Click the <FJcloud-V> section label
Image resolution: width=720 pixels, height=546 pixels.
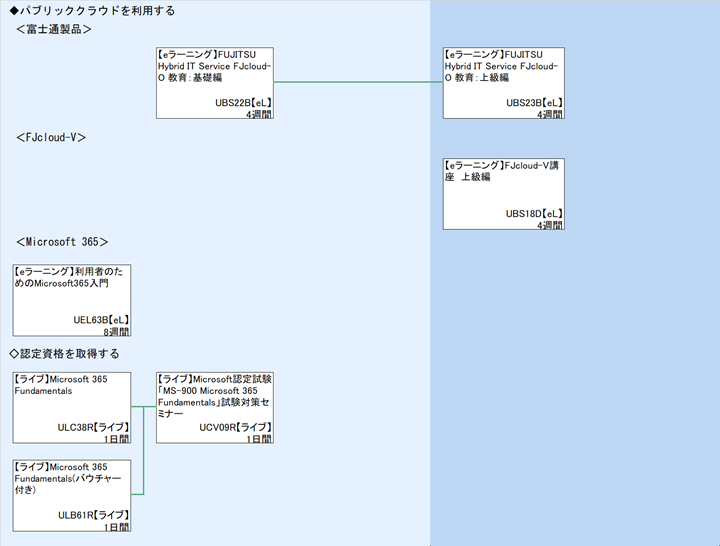51,137
